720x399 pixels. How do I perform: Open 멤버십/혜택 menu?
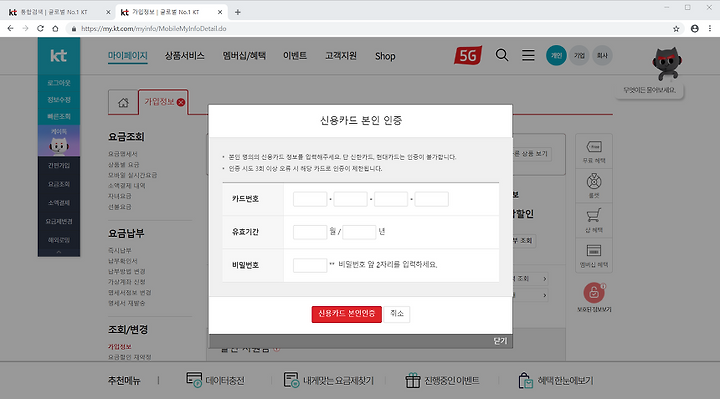[x=244, y=56]
